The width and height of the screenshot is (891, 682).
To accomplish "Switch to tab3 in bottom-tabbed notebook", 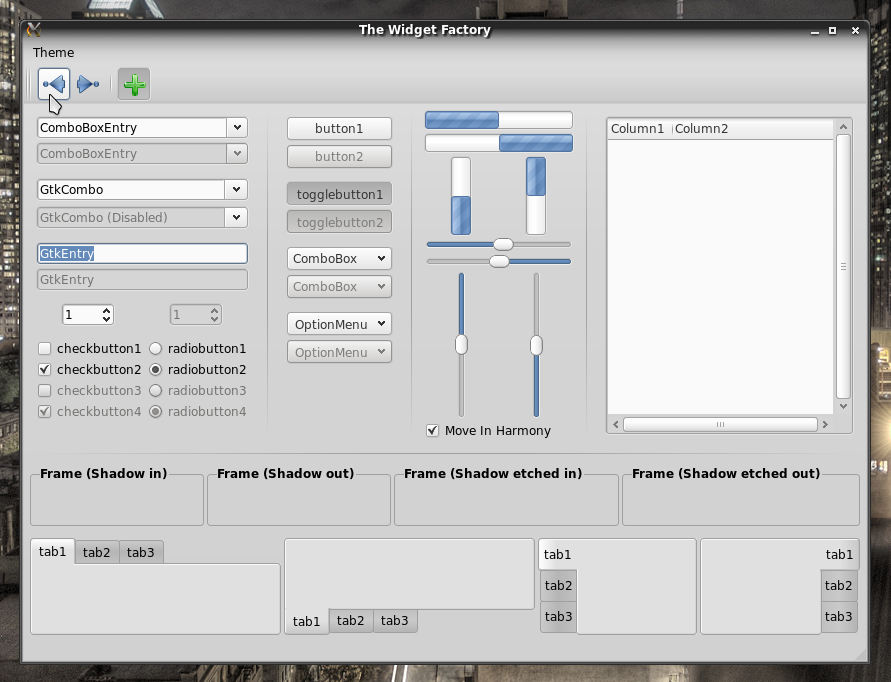I will point(395,621).
